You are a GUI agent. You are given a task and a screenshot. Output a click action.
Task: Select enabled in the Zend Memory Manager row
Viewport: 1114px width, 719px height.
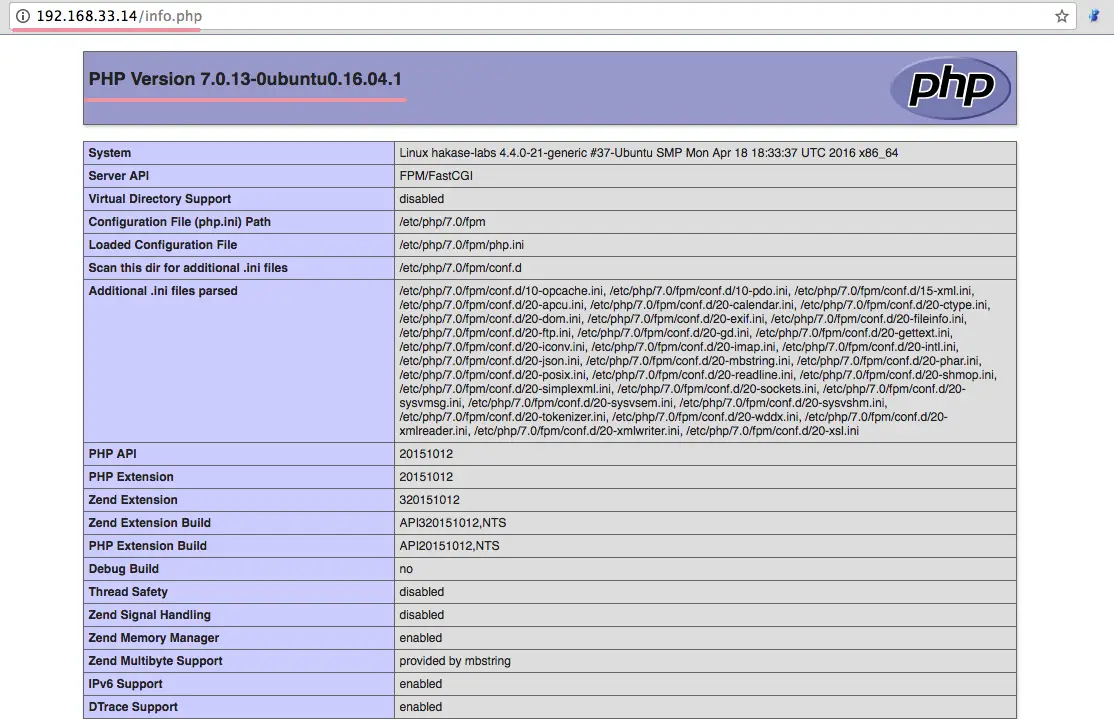click(421, 638)
